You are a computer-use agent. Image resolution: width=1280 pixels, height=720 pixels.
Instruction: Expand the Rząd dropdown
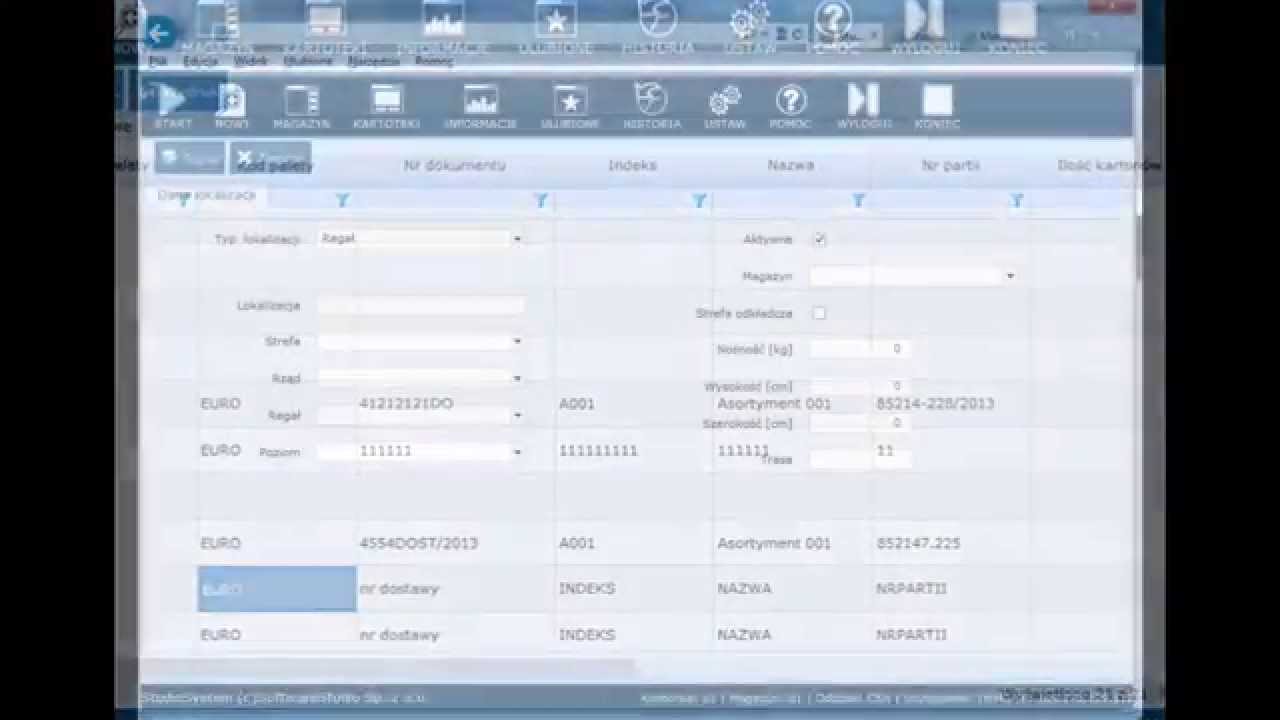[517, 378]
